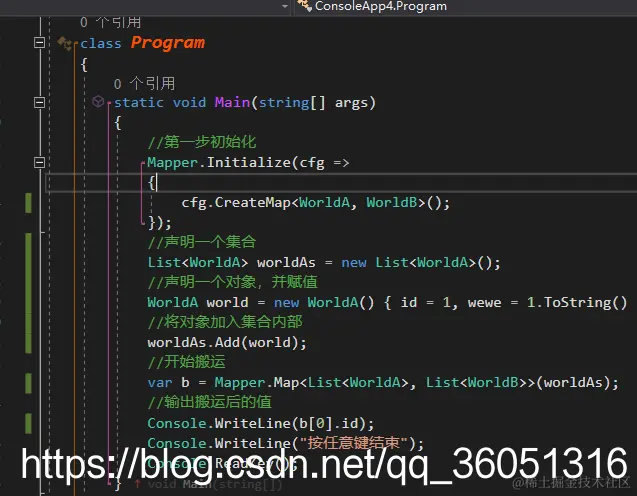Collapse the Mapper.Initialize lambda block
Screen dimensions: 637x496
pyautogui.click(x=39, y=163)
